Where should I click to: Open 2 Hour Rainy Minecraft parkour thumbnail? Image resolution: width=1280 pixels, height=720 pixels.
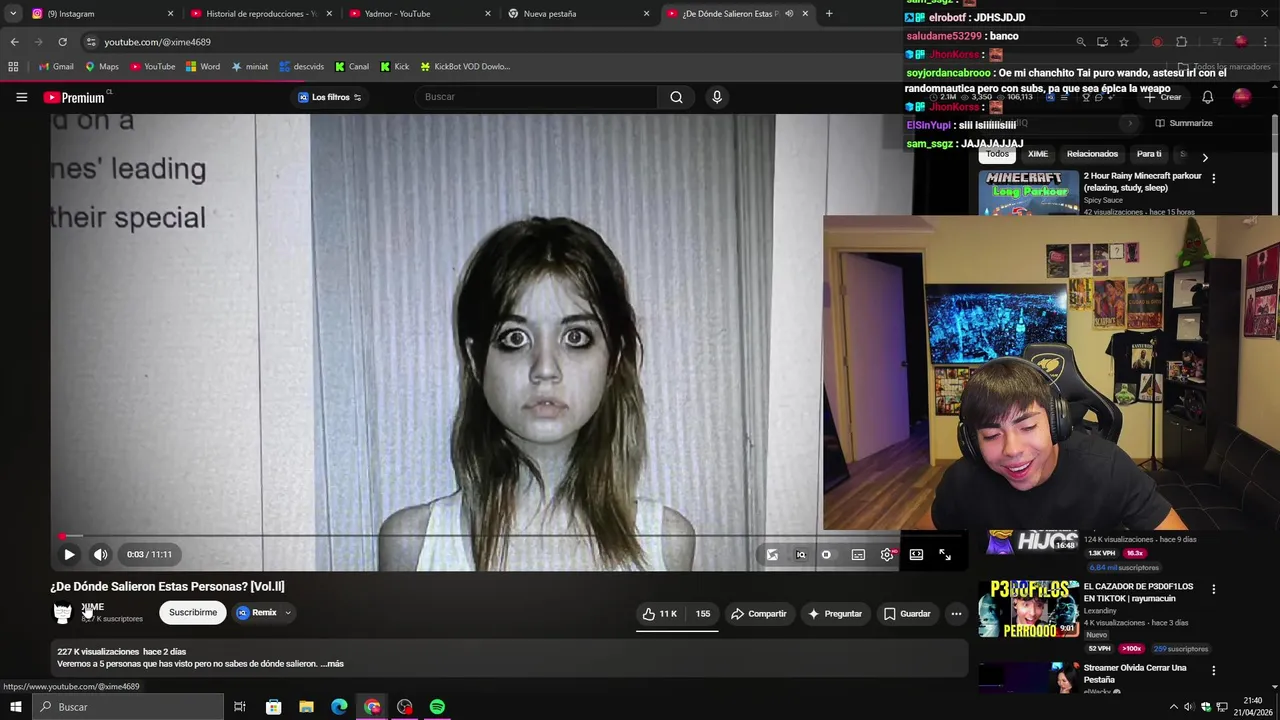tap(1029, 193)
